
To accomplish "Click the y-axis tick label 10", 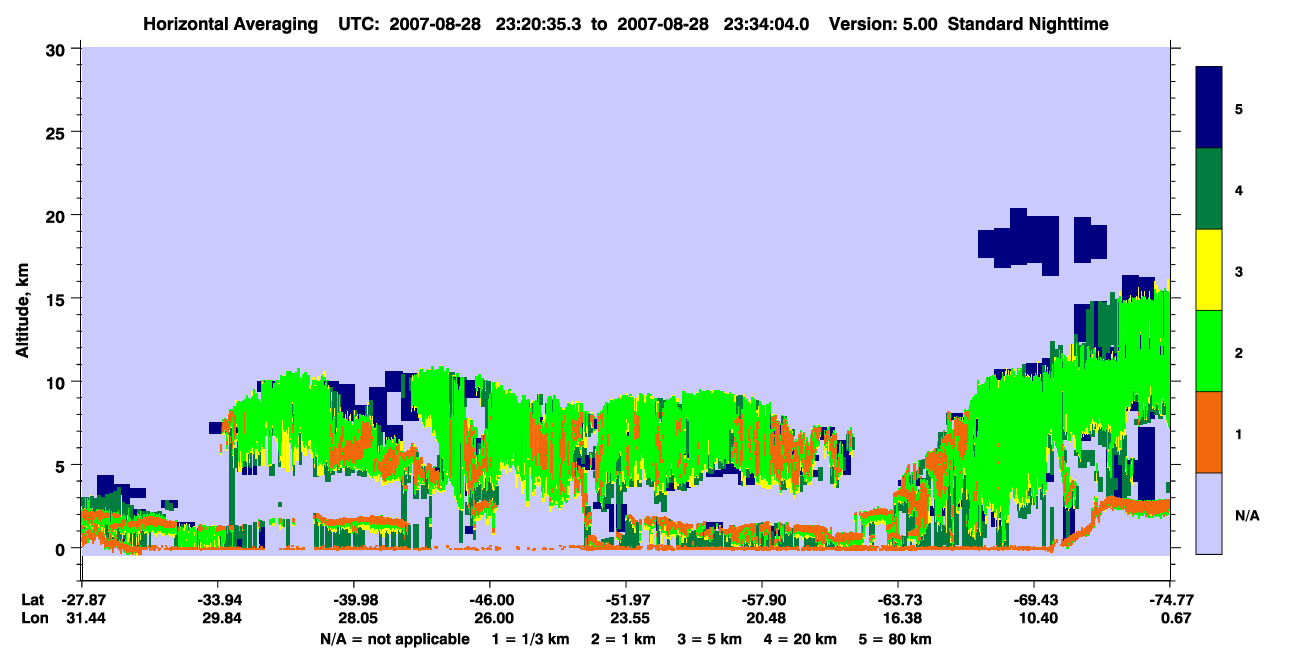I will (x=57, y=381).
